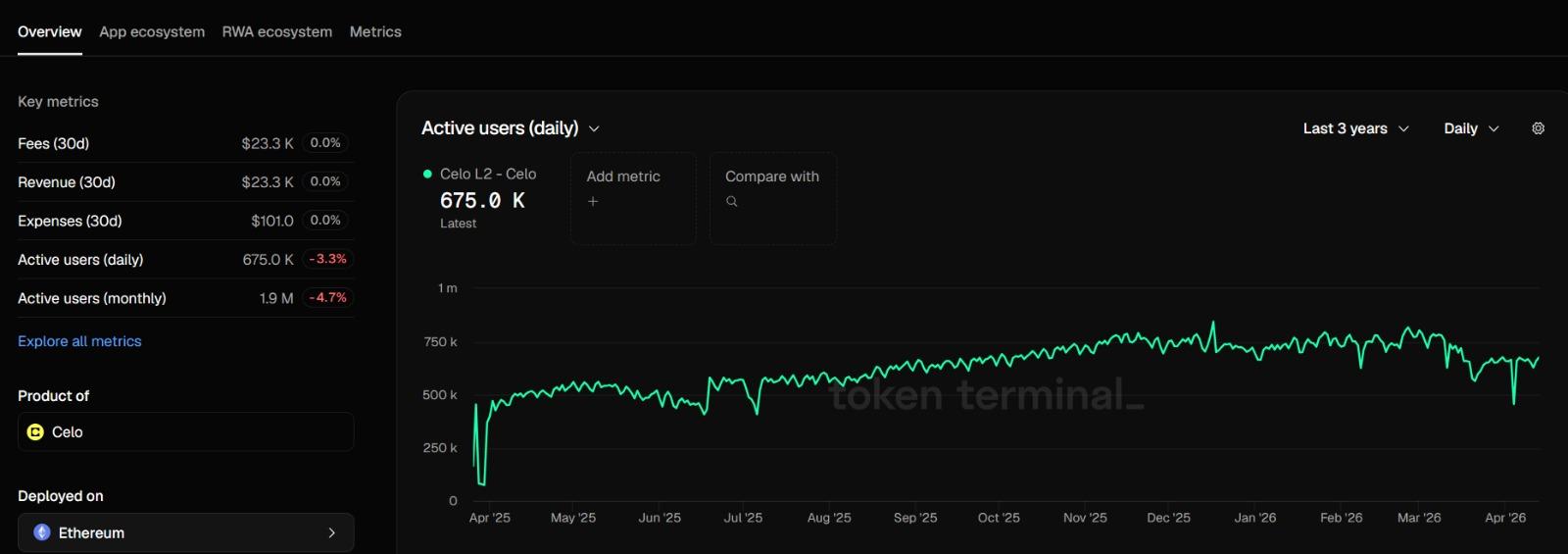The height and width of the screenshot is (554, 1568).
Task: Open chart settings gear icon
Action: click(x=1538, y=128)
